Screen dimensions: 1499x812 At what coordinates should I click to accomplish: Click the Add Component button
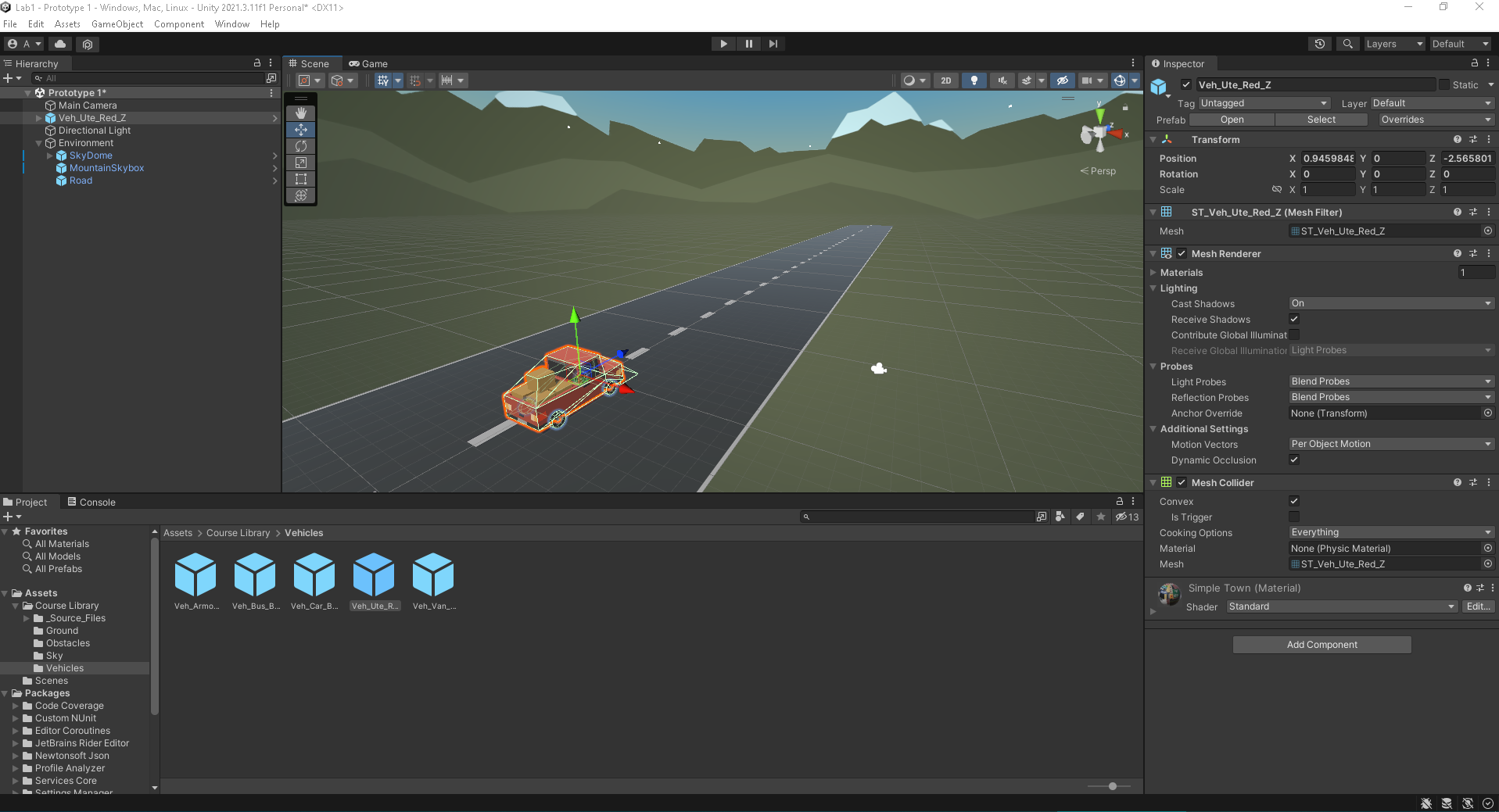tap(1321, 645)
